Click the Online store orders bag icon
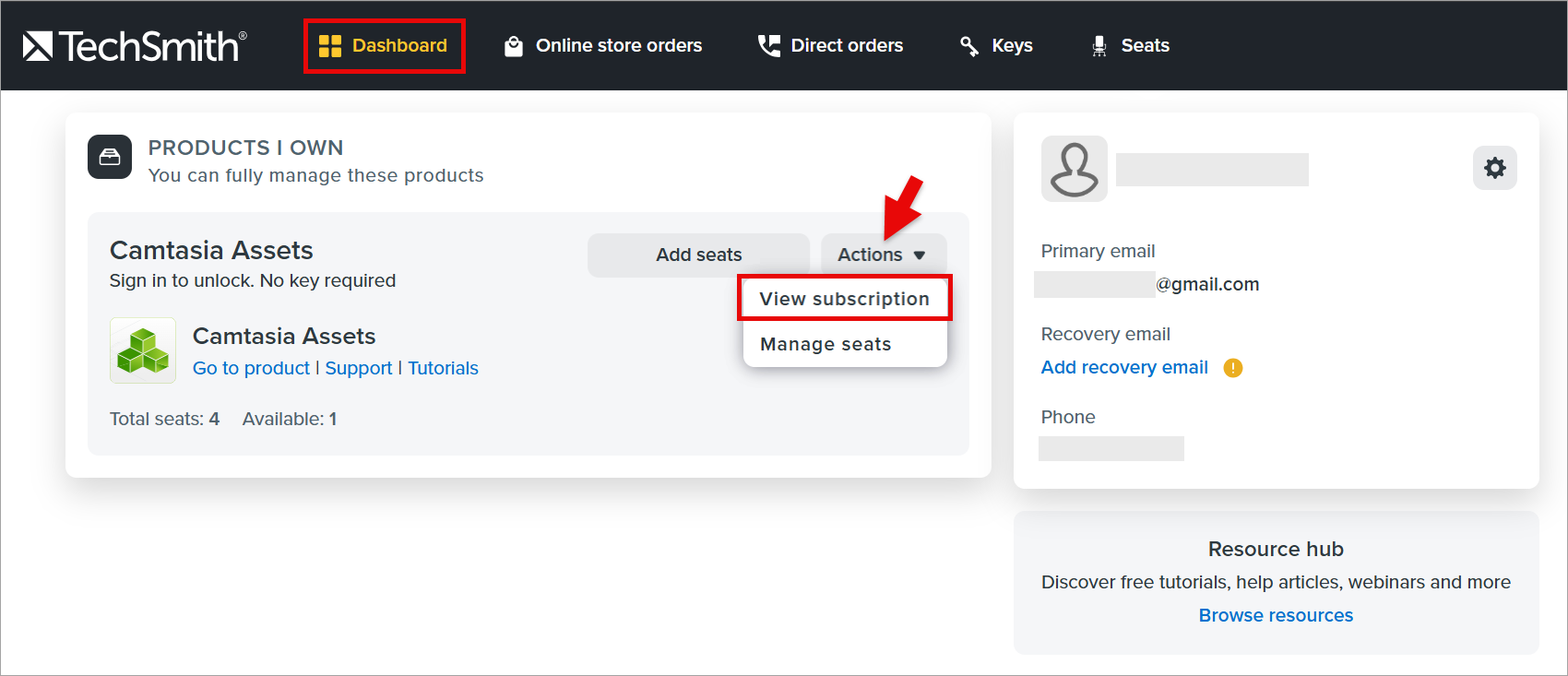1568x676 pixels. point(514,46)
